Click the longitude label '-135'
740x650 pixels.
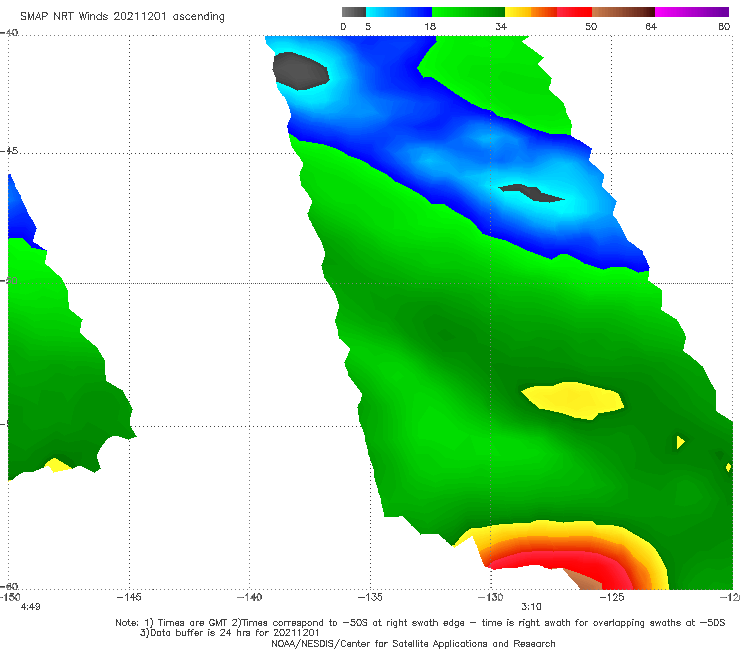[x=370, y=597]
